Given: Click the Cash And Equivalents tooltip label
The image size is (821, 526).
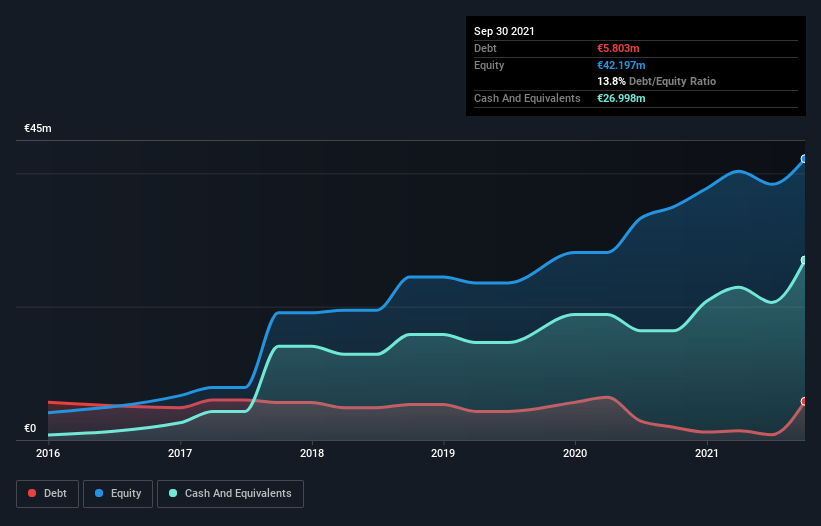Looking at the screenshot, I should [527, 98].
